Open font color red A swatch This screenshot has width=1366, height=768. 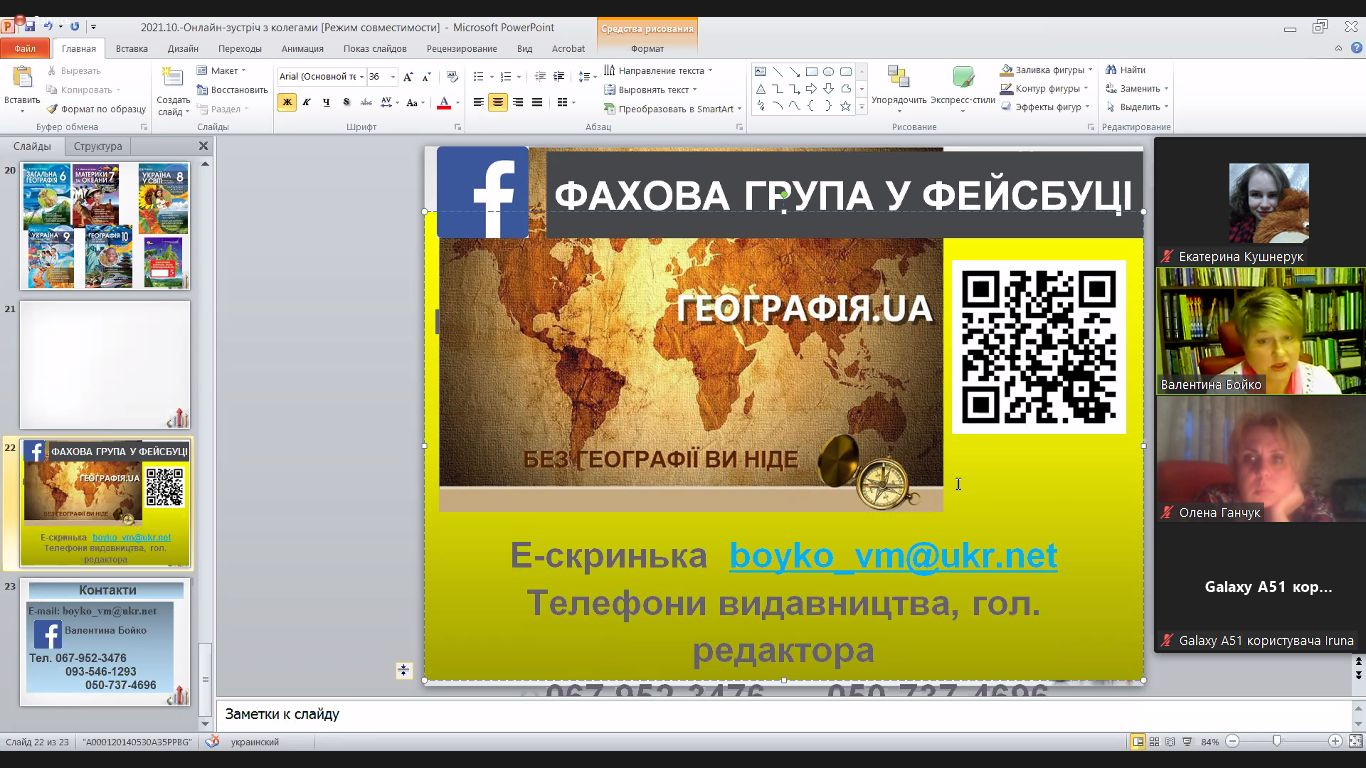coord(444,102)
